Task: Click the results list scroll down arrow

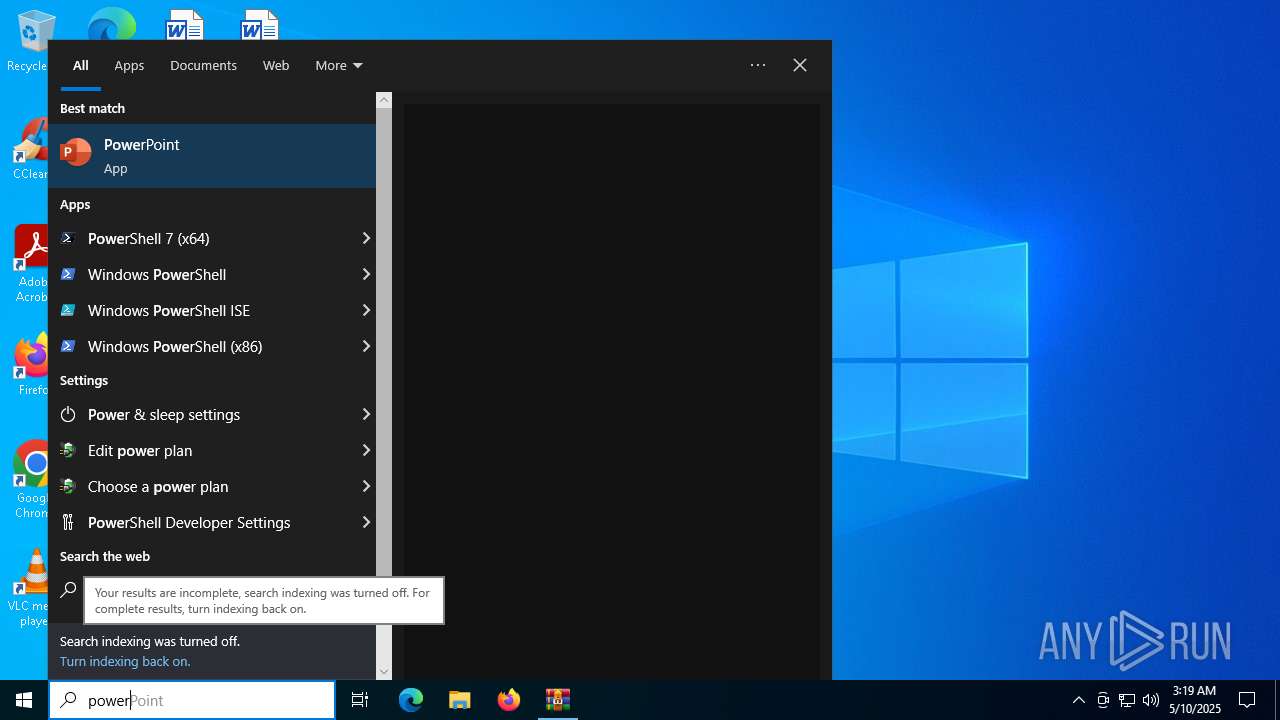Action: [384, 672]
